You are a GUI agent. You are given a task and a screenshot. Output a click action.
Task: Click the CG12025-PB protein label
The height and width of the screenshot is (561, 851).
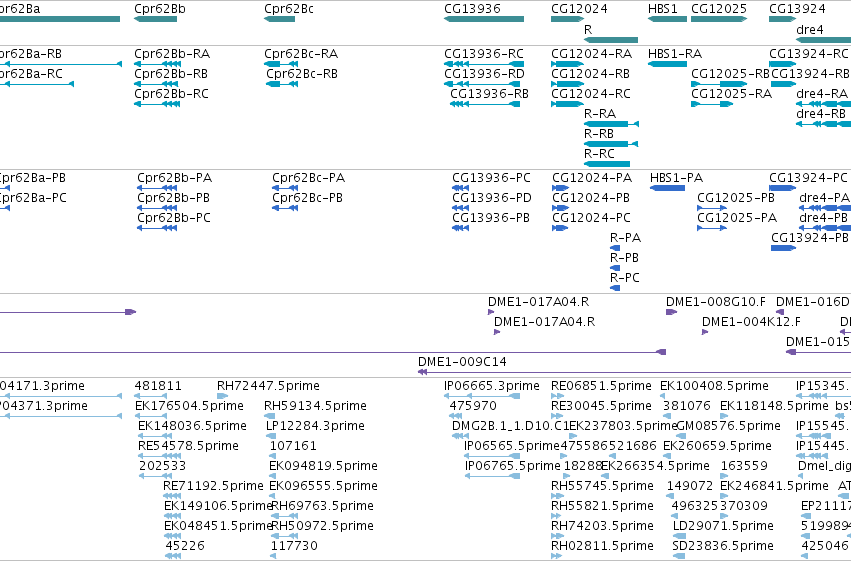pos(736,199)
